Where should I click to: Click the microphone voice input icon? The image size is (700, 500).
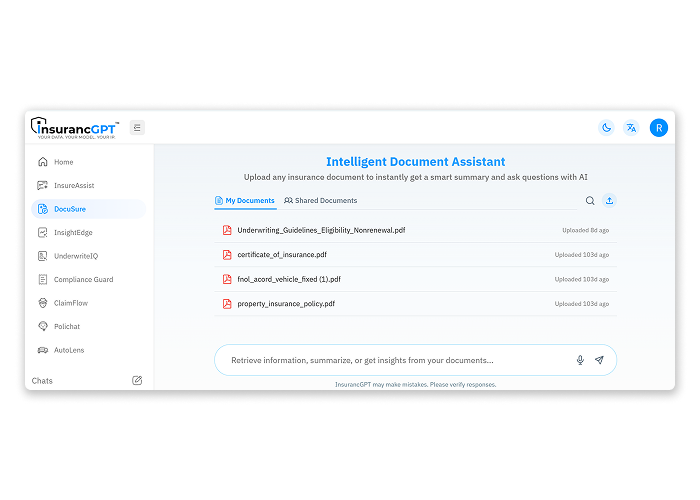(580, 360)
